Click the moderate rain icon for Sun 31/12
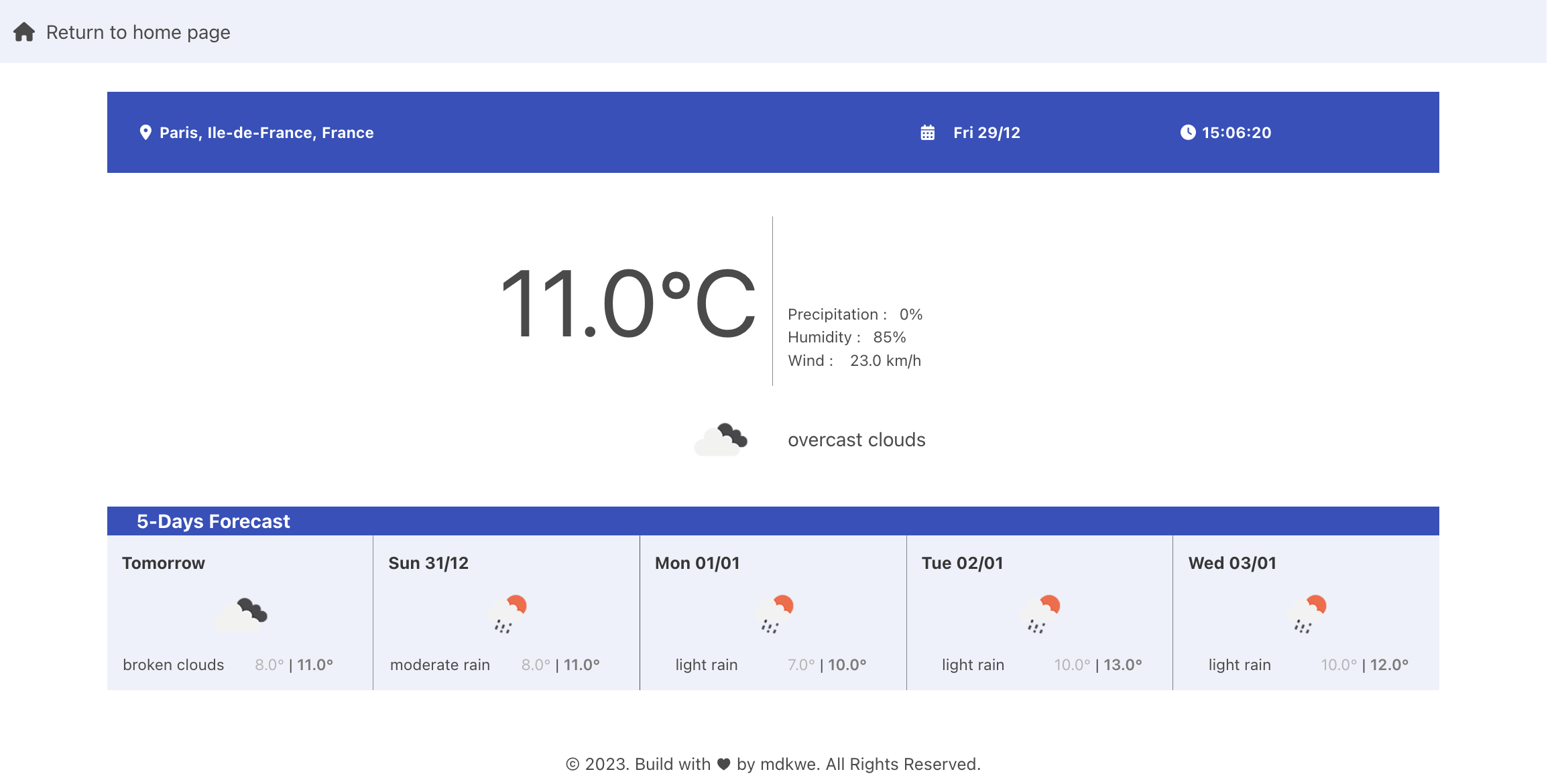The width and height of the screenshot is (1562, 784). click(x=507, y=613)
